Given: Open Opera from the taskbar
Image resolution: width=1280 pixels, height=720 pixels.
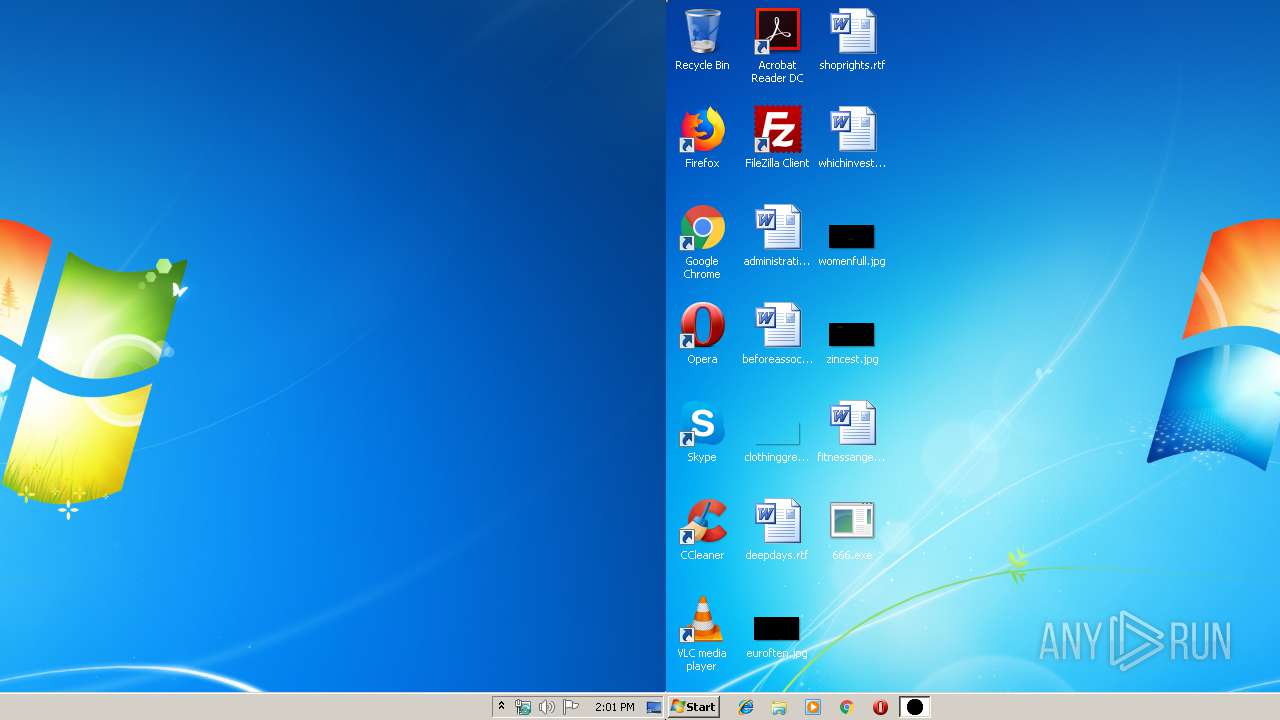Looking at the screenshot, I should point(880,707).
